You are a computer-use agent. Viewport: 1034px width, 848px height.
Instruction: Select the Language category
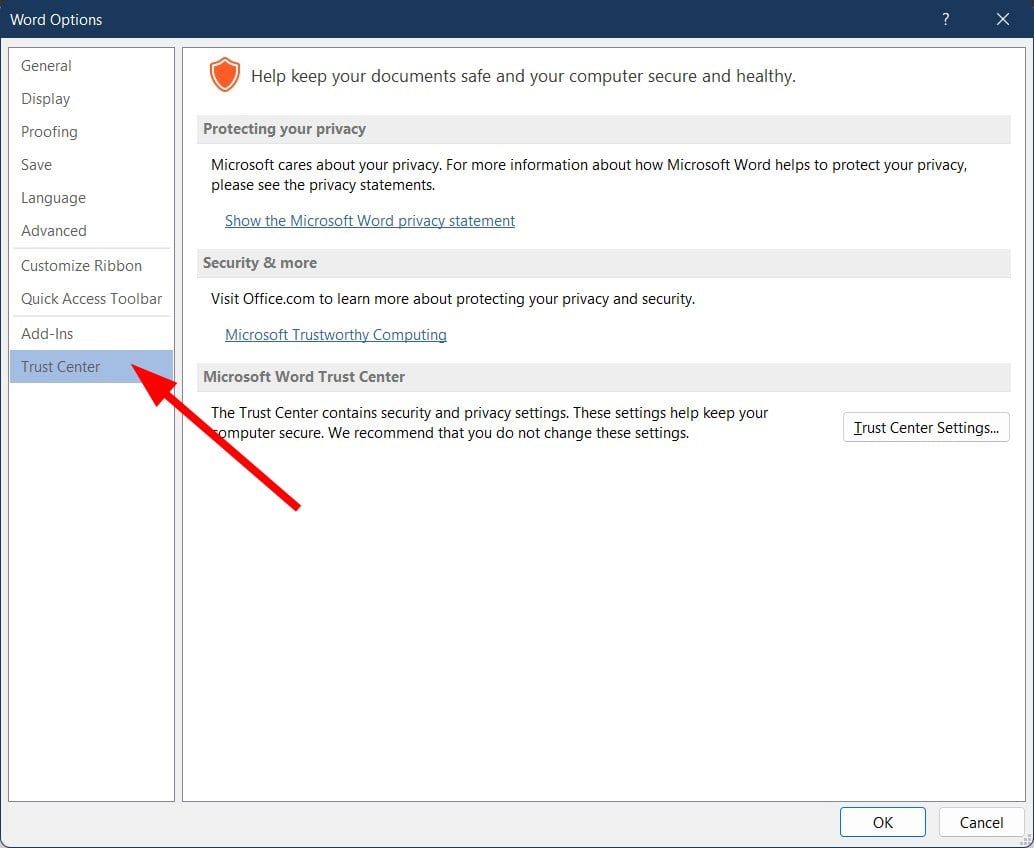(x=92, y=198)
